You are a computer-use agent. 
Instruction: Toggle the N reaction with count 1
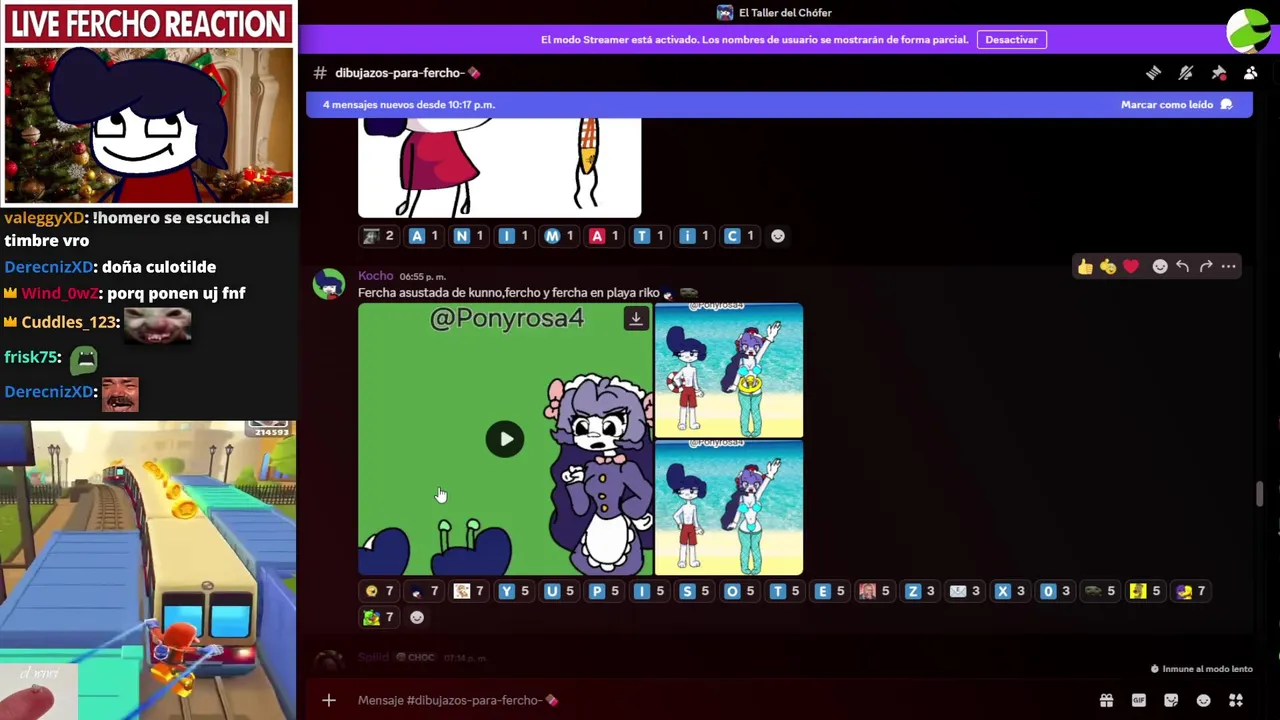click(469, 236)
